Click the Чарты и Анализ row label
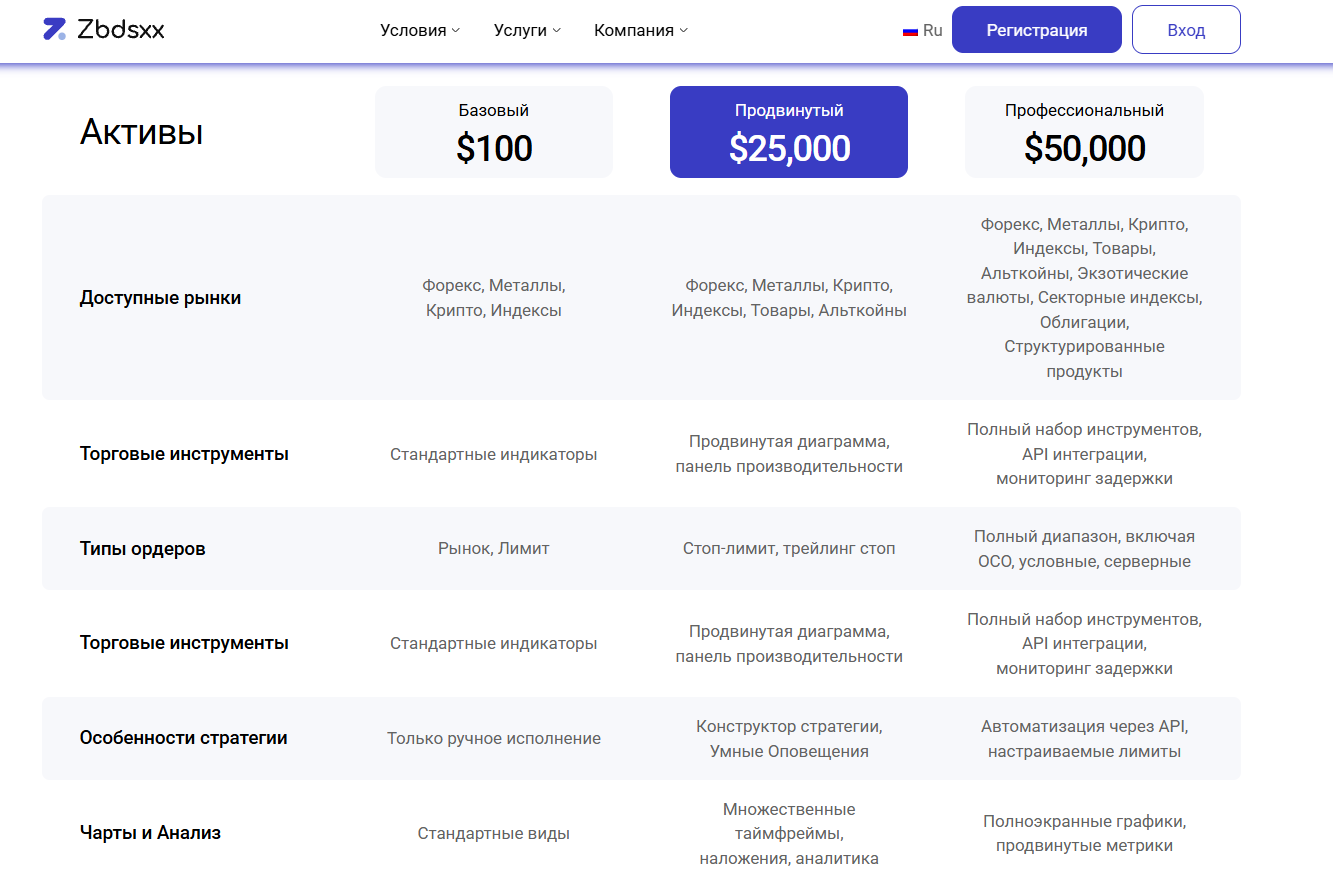 [150, 833]
